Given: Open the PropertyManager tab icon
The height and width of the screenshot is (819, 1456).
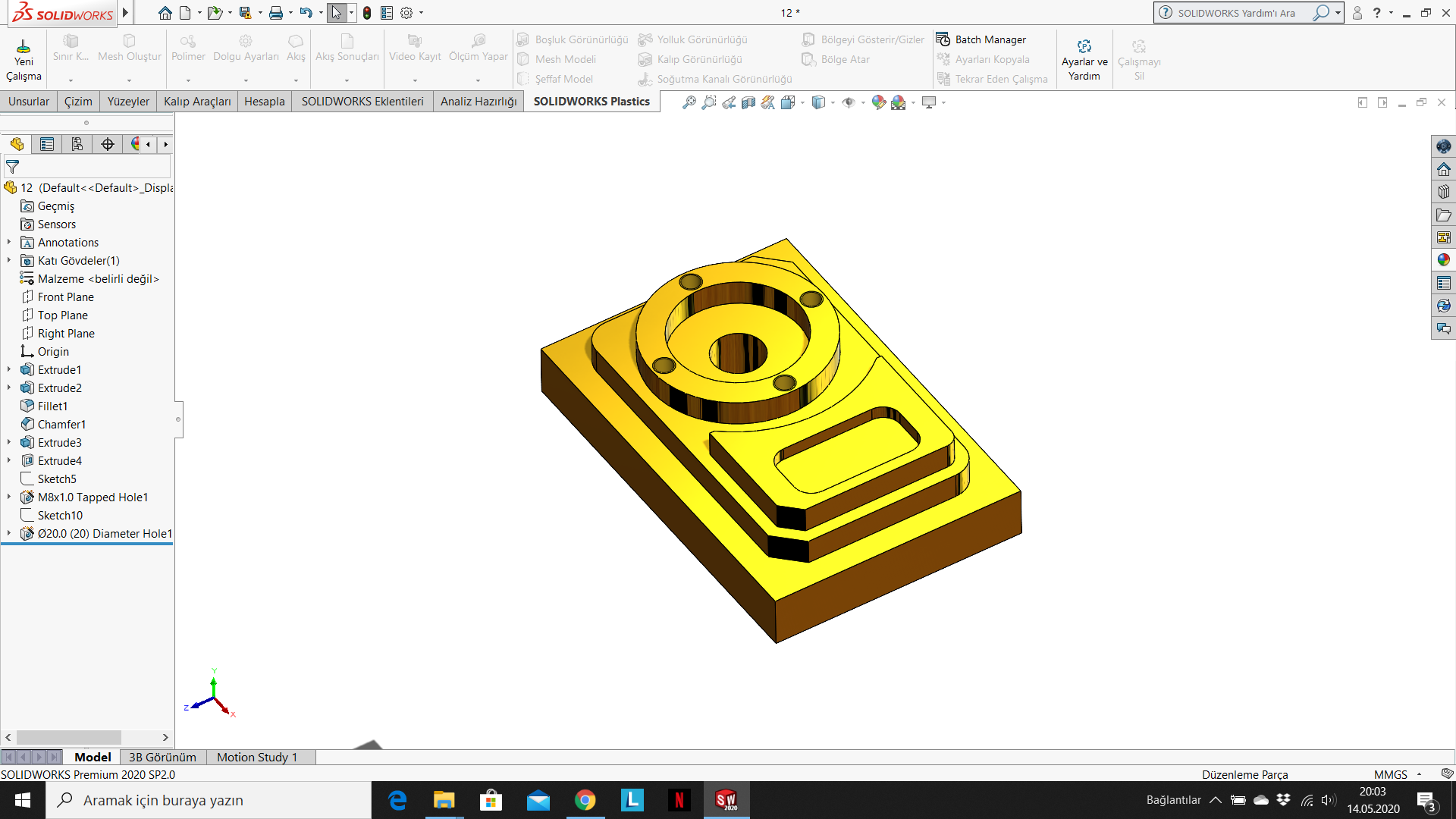Looking at the screenshot, I should [47, 144].
